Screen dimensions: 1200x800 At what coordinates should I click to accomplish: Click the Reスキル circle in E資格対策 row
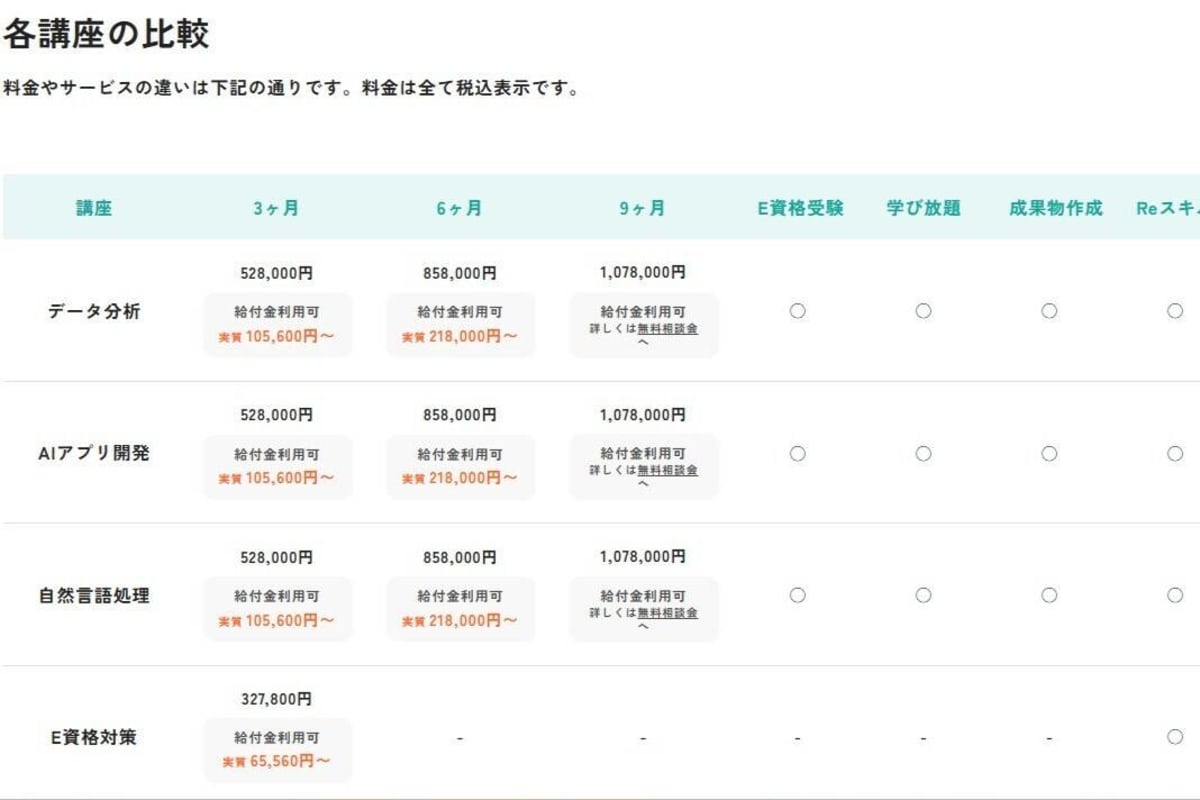click(1175, 737)
